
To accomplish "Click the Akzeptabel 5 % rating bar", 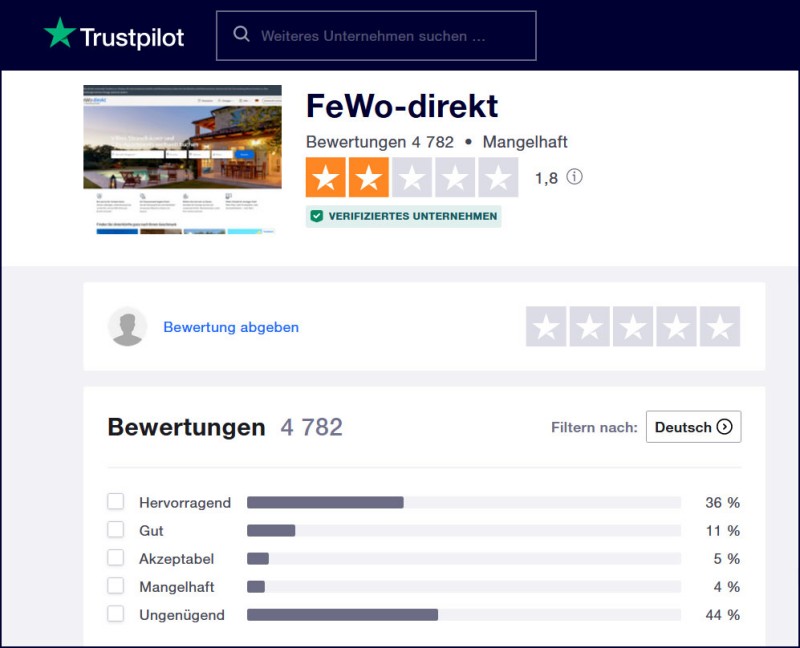I will (x=464, y=559).
